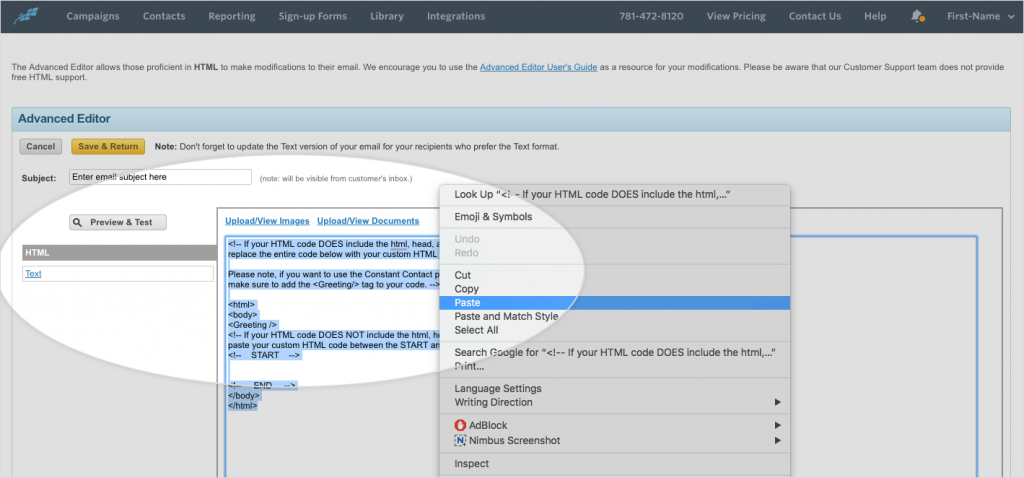Click the <Greeting /> line in code

[x=253, y=325]
